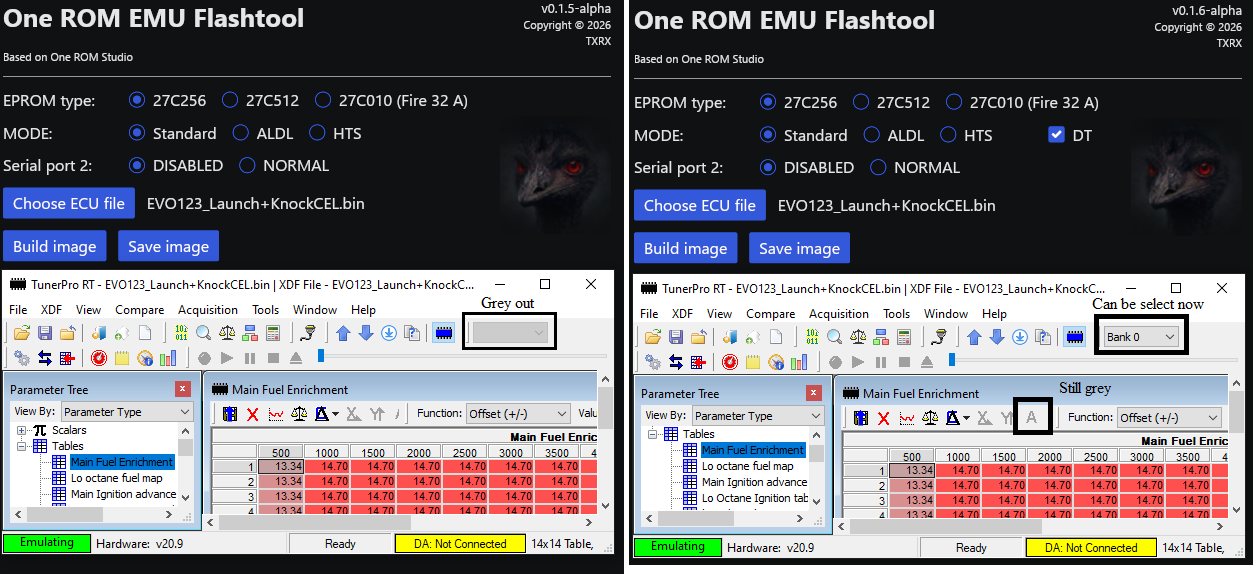
Task: Magnifier search icon in right TunerPro toolbar
Action: click(x=834, y=336)
